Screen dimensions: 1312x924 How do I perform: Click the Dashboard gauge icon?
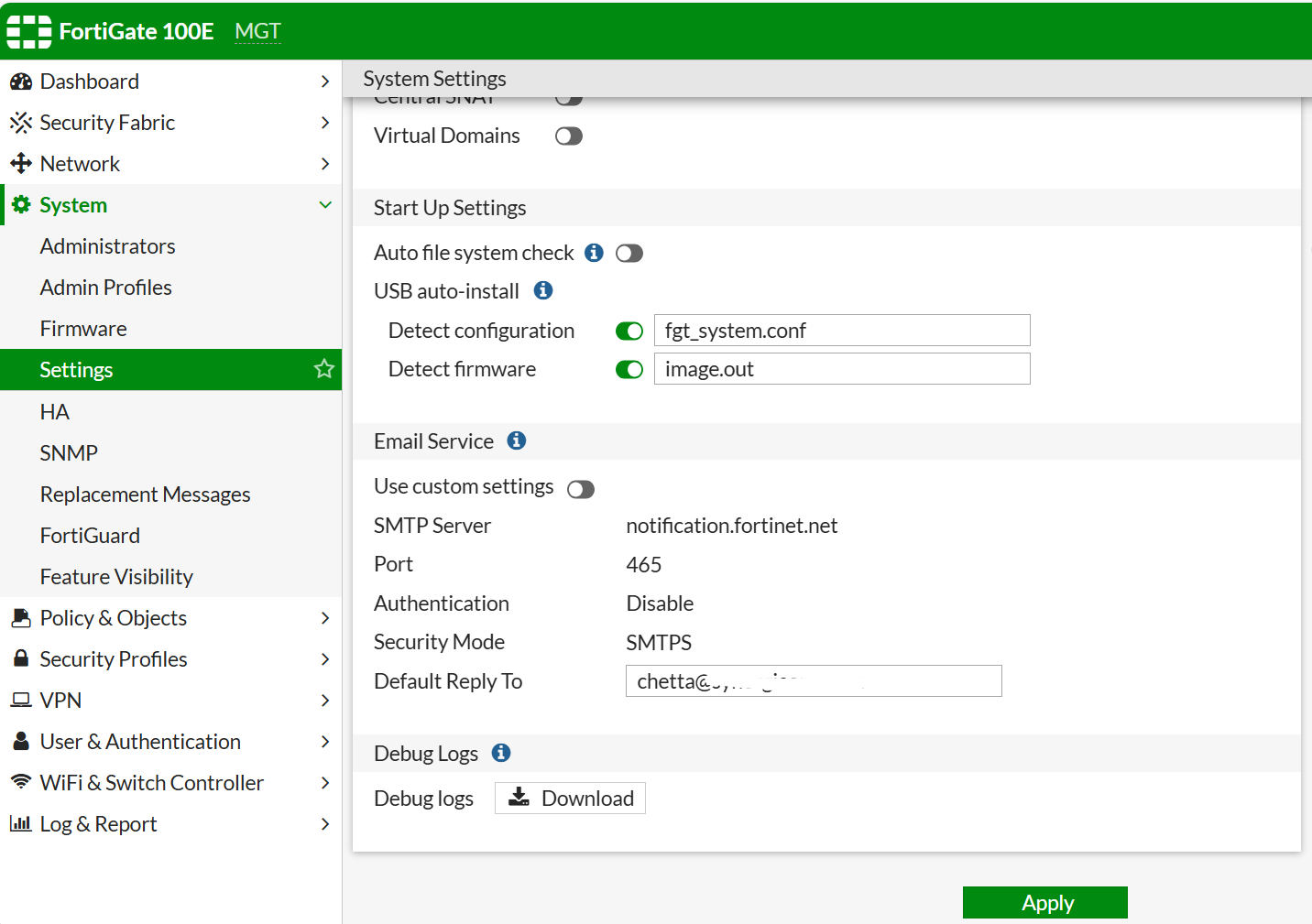[x=20, y=82]
